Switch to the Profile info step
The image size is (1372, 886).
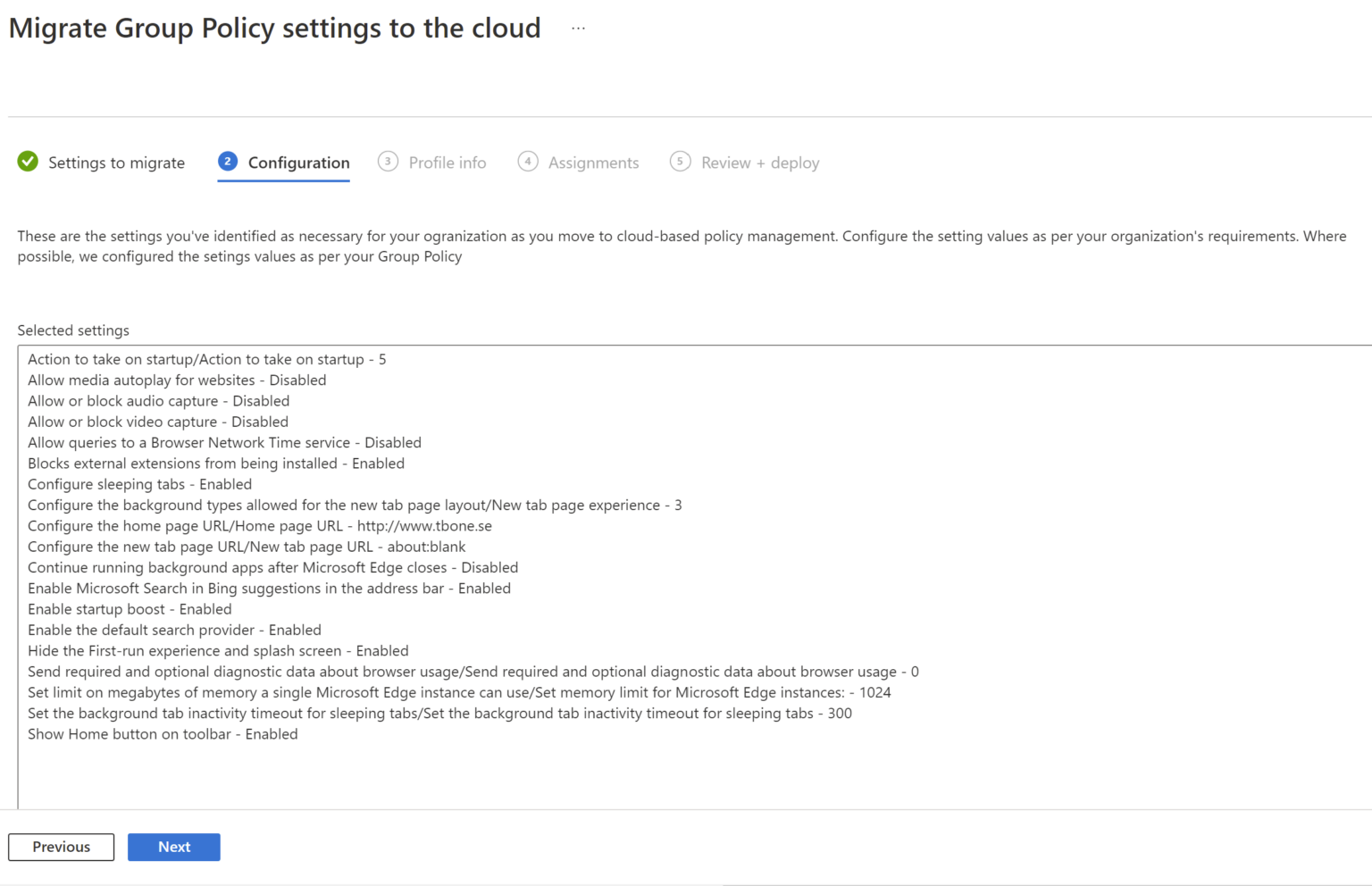tap(448, 163)
